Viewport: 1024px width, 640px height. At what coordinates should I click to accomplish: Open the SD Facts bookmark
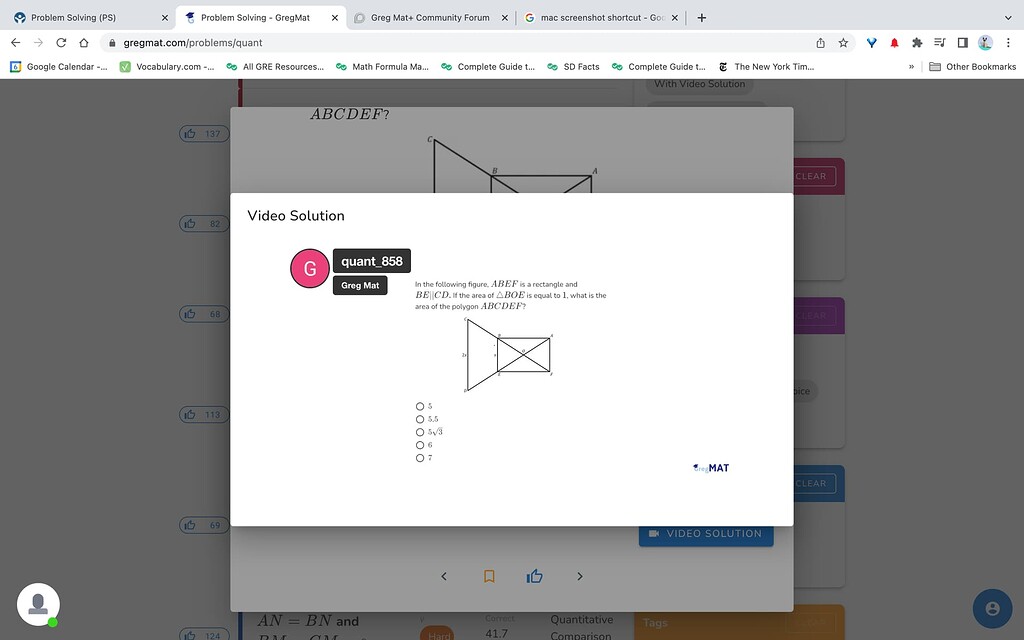pos(573,67)
